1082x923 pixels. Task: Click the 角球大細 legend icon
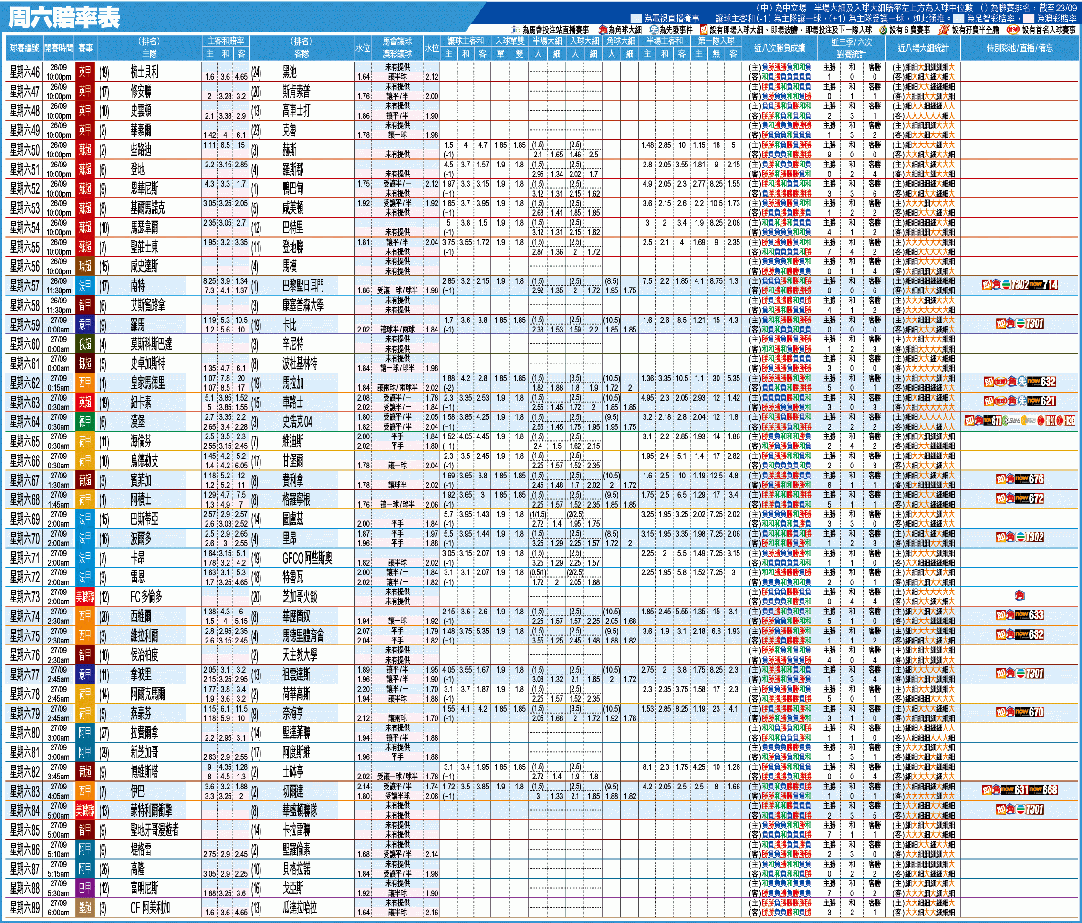point(602,30)
